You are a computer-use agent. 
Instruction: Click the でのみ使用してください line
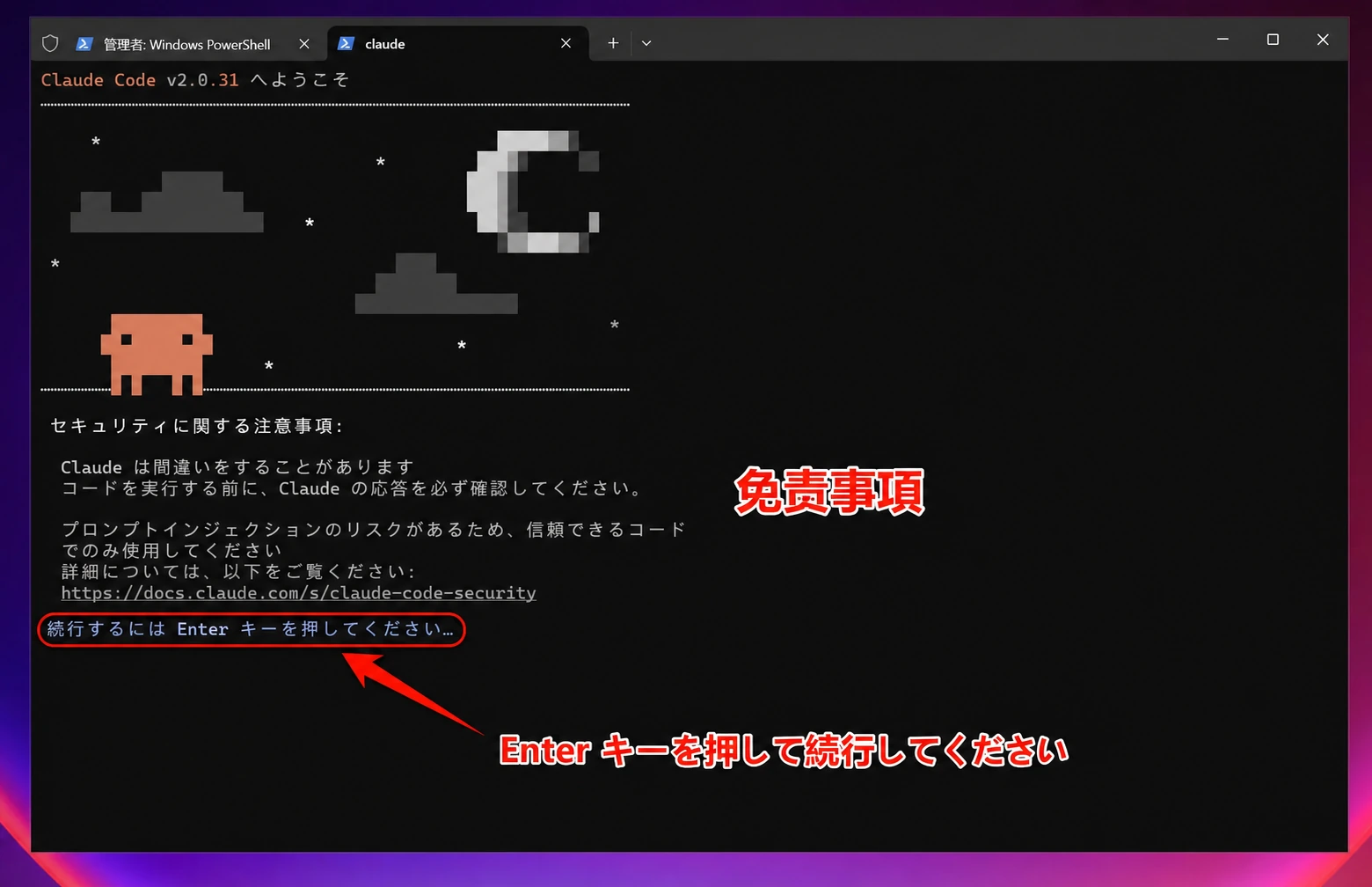(171, 550)
